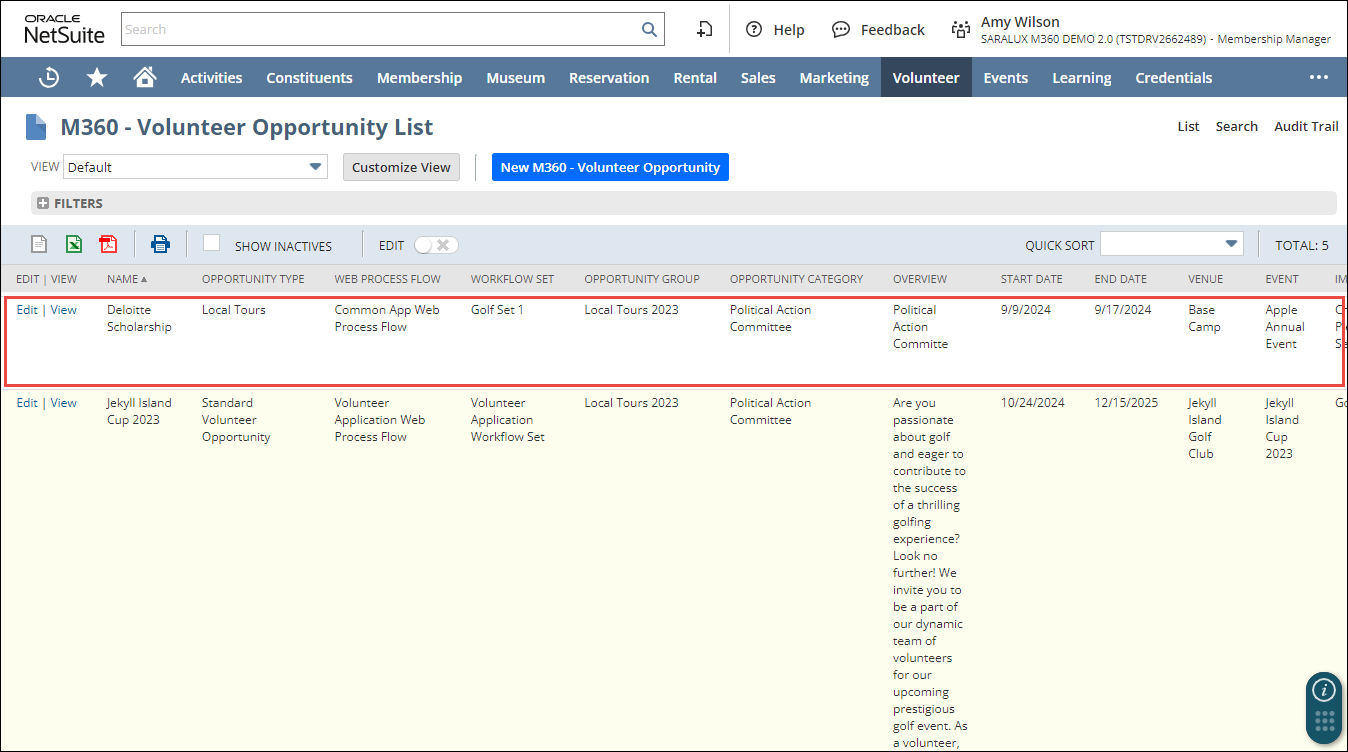Viewport: 1348px width, 752px height.
Task: Go to Home via house icon
Action: click(x=145, y=77)
